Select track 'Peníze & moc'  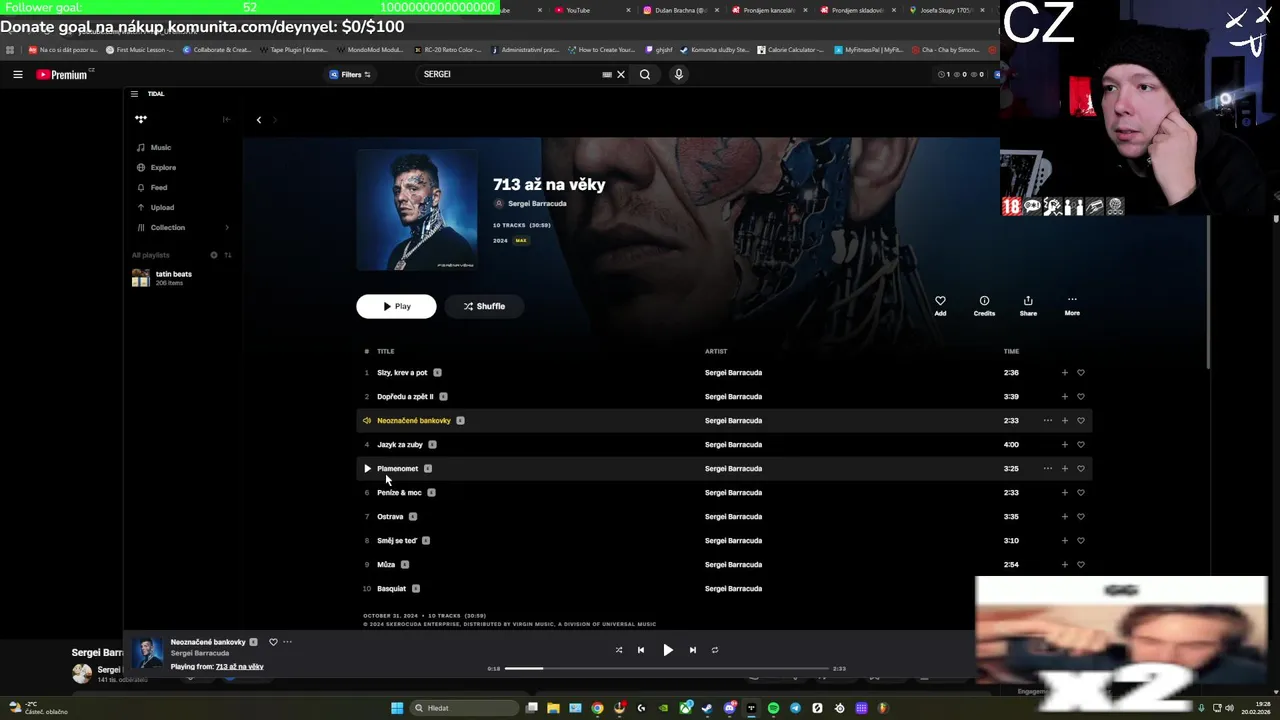pyautogui.click(x=399, y=492)
